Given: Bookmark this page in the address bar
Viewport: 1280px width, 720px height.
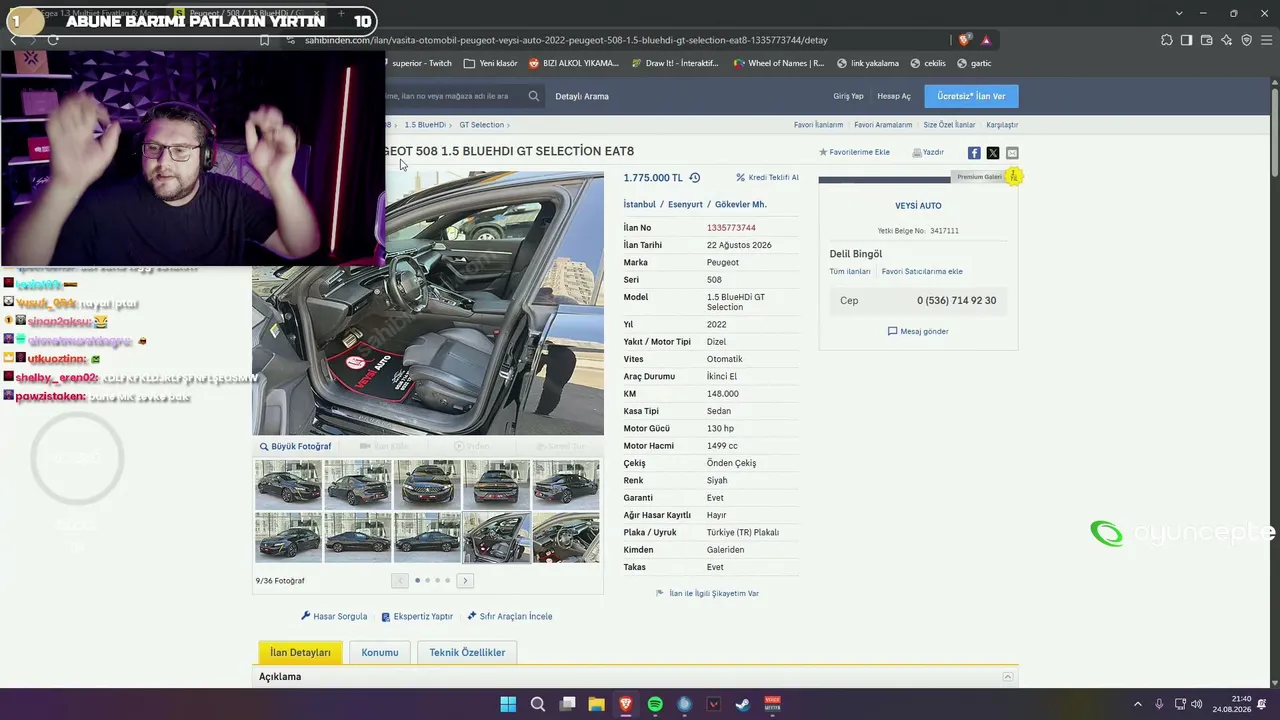Looking at the screenshot, I should pos(264,40).
